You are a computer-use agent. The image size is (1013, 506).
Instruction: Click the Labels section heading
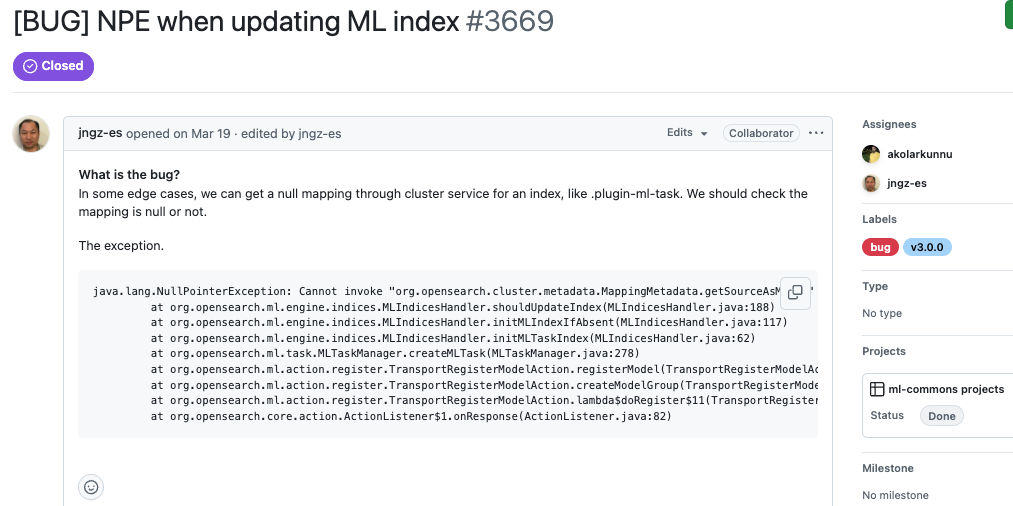point(879,219)
